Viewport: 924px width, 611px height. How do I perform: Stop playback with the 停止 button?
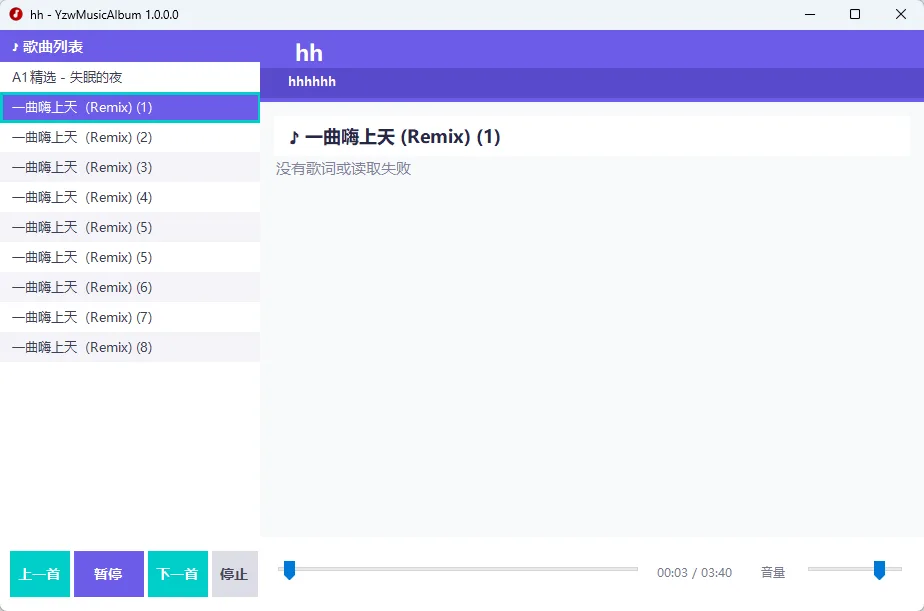(235, 574)
